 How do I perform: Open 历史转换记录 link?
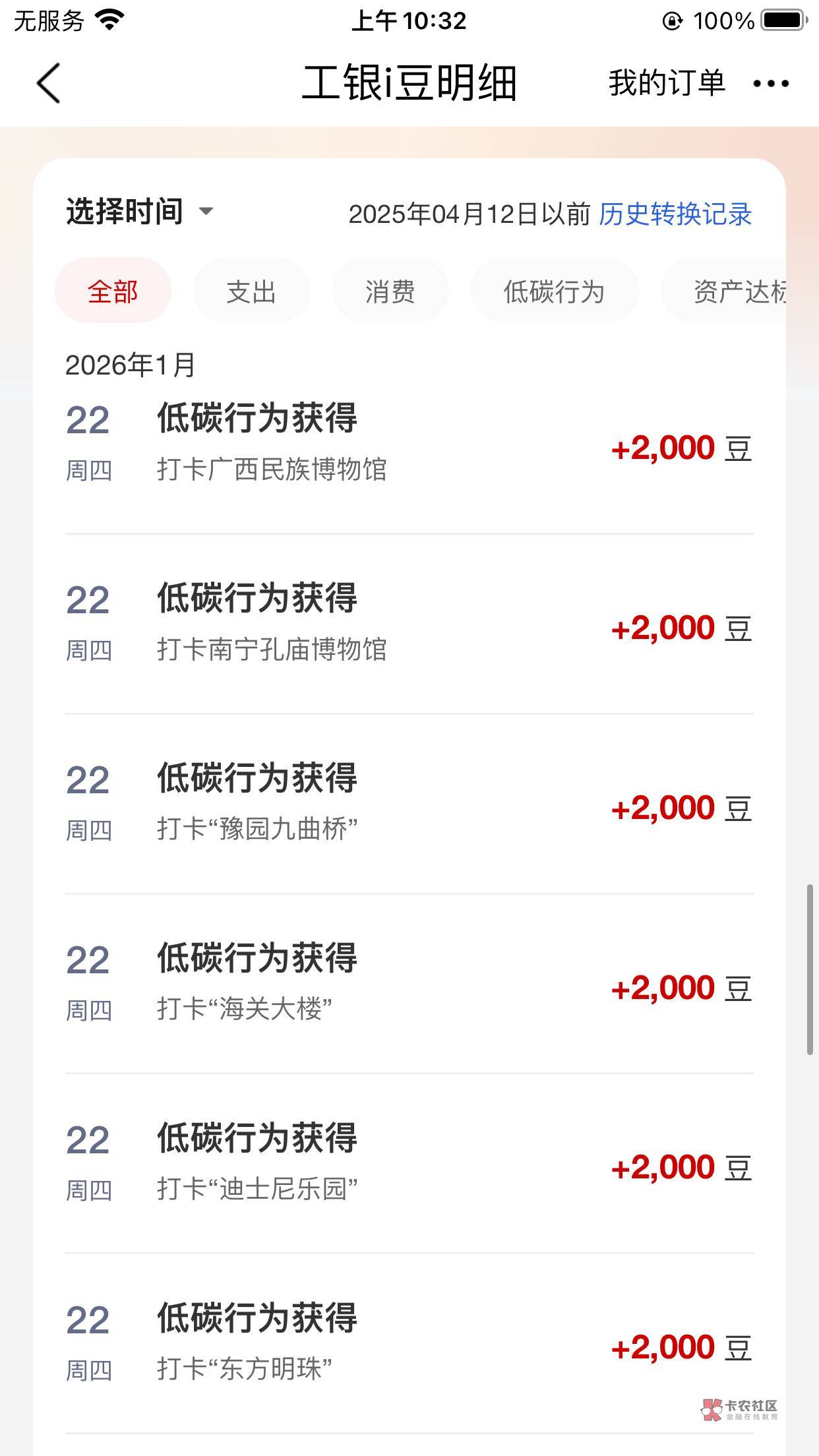click(675, 214)
